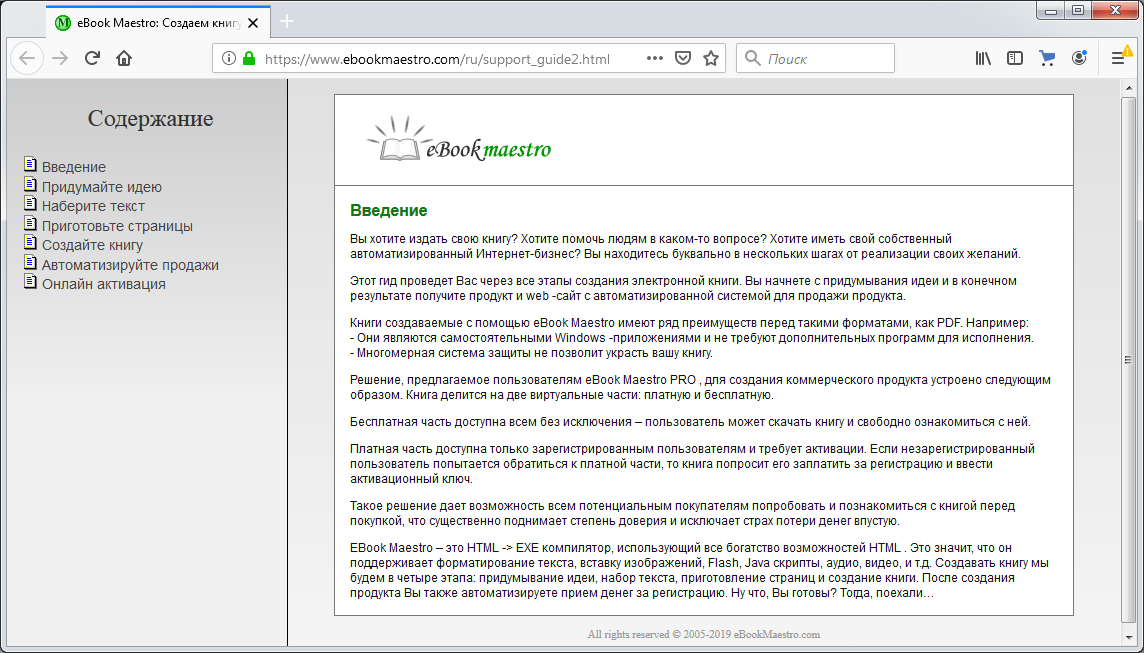The image size is (1144, 653).
Task: Open the Firefox hamburger menu
Action: point(1118,58)
